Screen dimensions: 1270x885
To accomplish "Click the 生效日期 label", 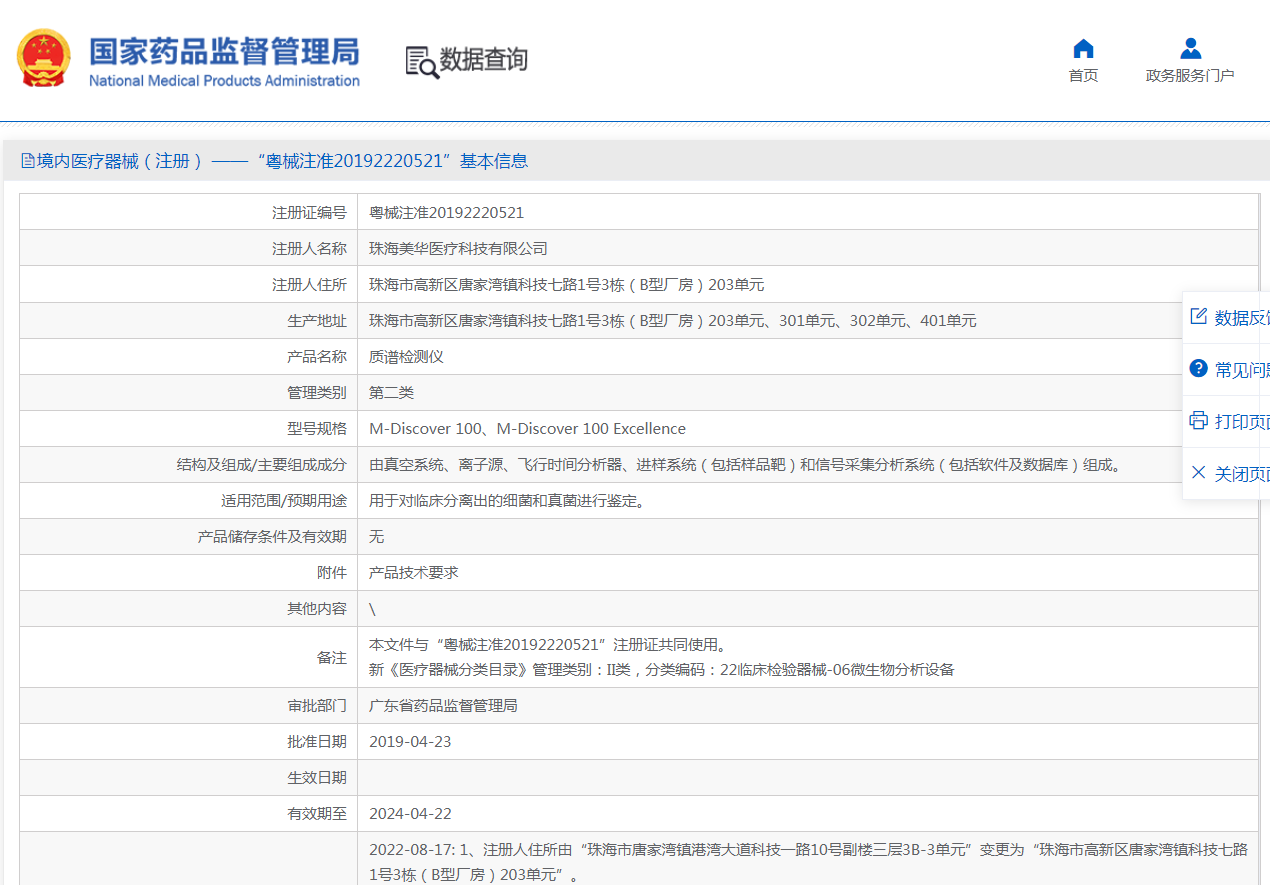I will click(x=317, y=778).
